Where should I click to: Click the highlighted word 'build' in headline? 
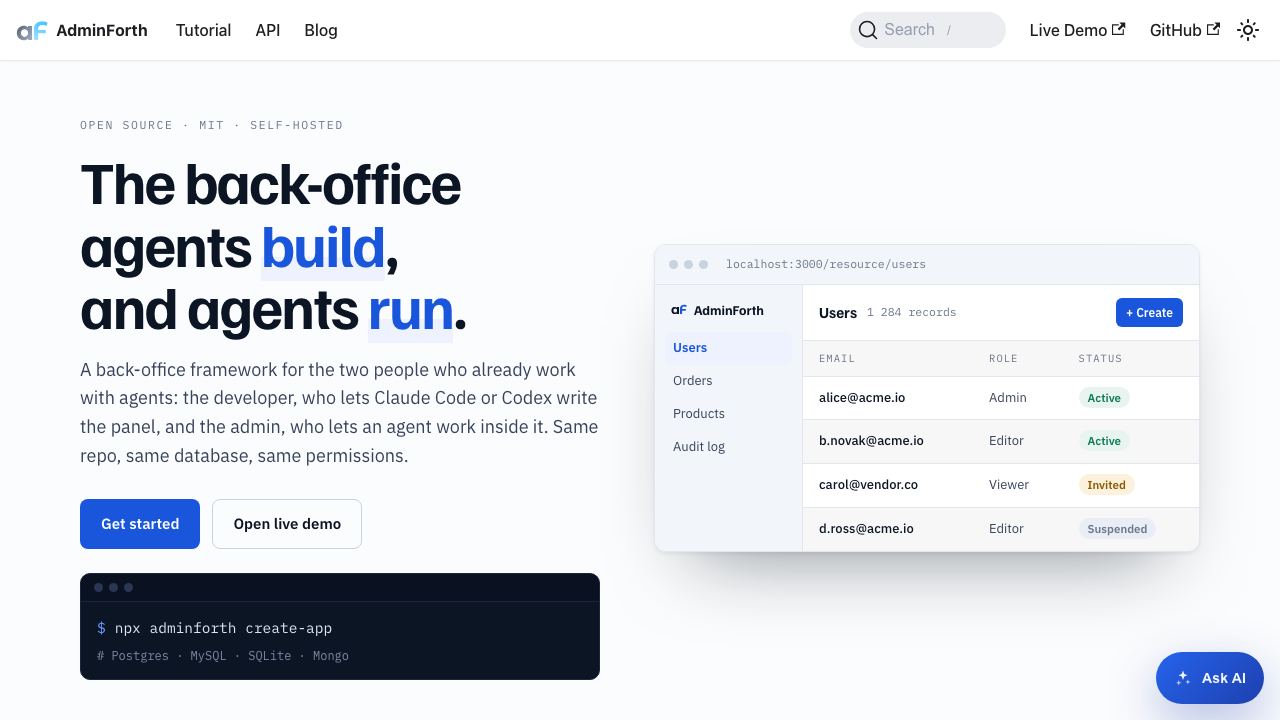click(323, 248)
